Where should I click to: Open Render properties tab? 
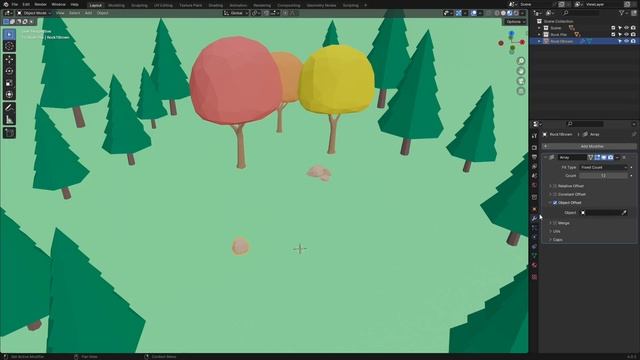534,147
